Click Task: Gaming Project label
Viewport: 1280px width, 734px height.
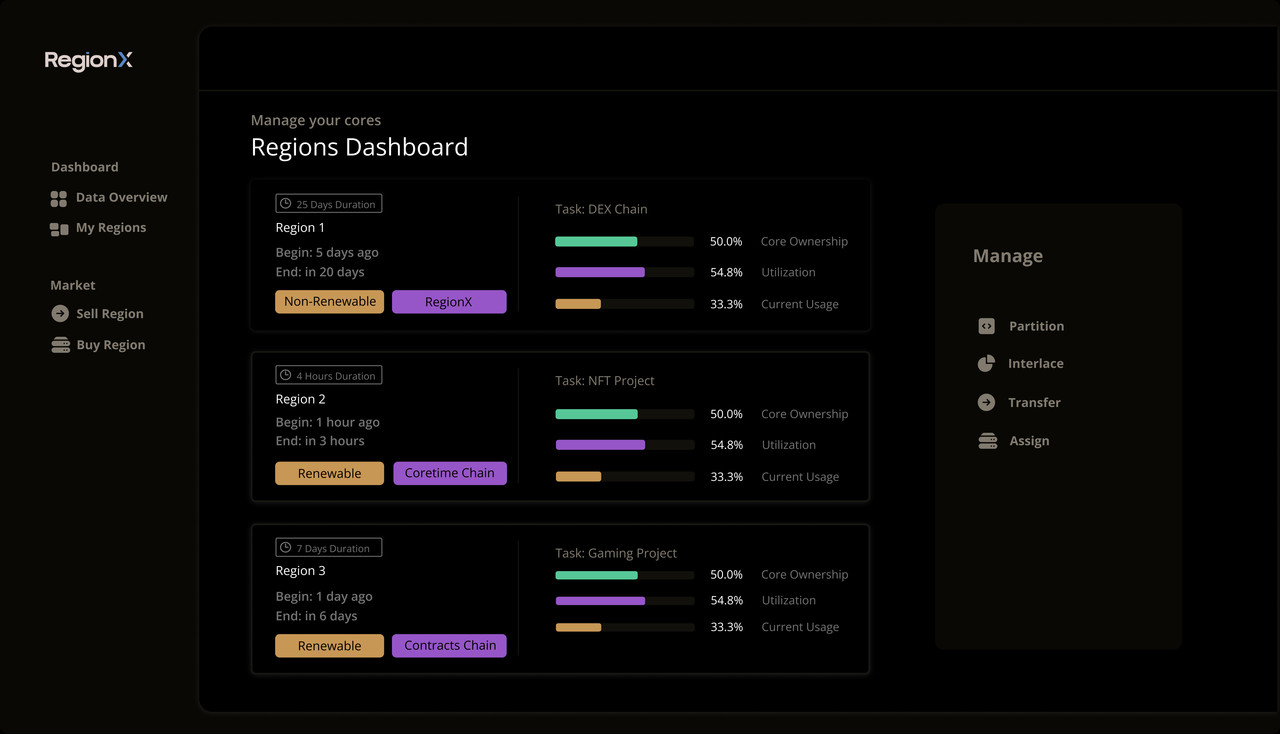616,553
